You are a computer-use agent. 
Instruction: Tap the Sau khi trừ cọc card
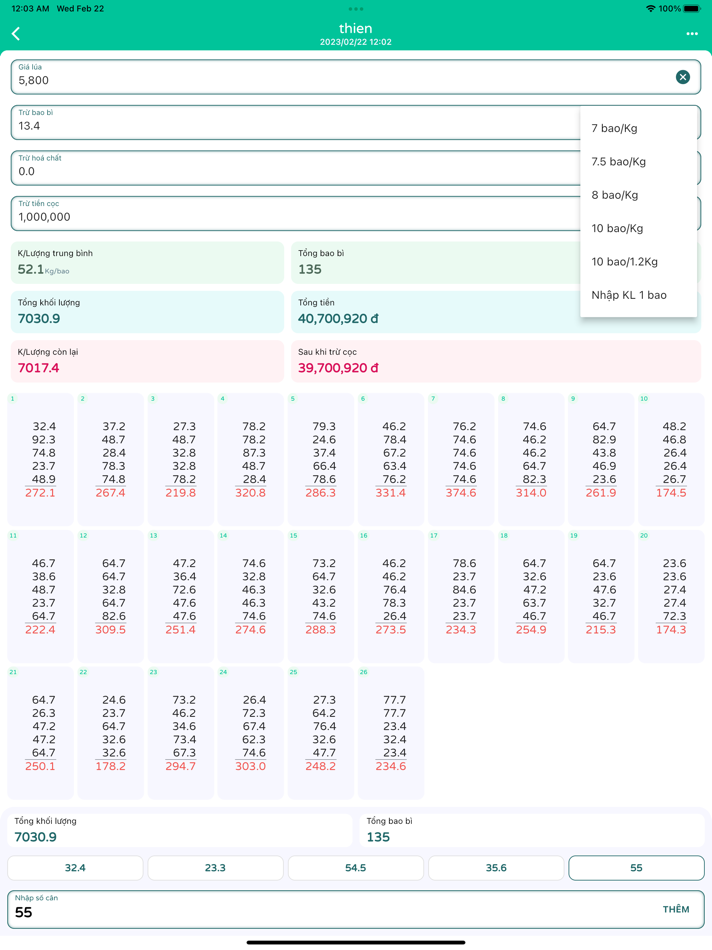click(496, 361)
